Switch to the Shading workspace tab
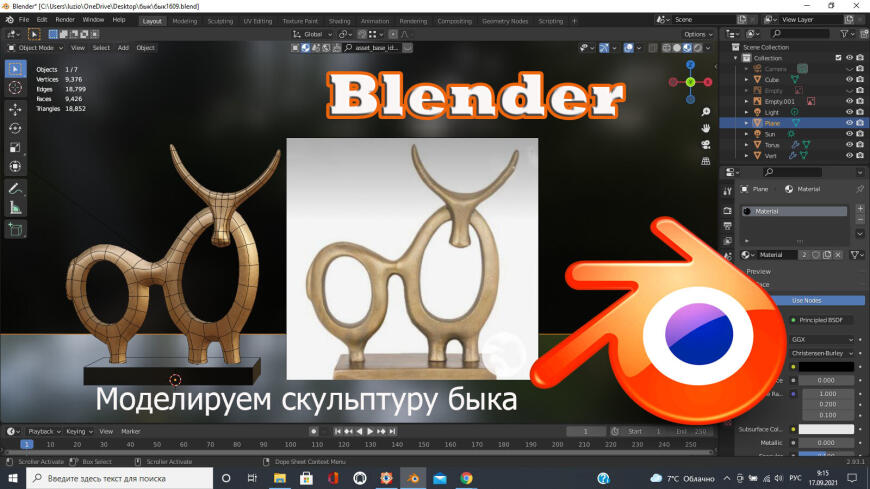The height and width of the screenshot is (489, 870). 339,21
